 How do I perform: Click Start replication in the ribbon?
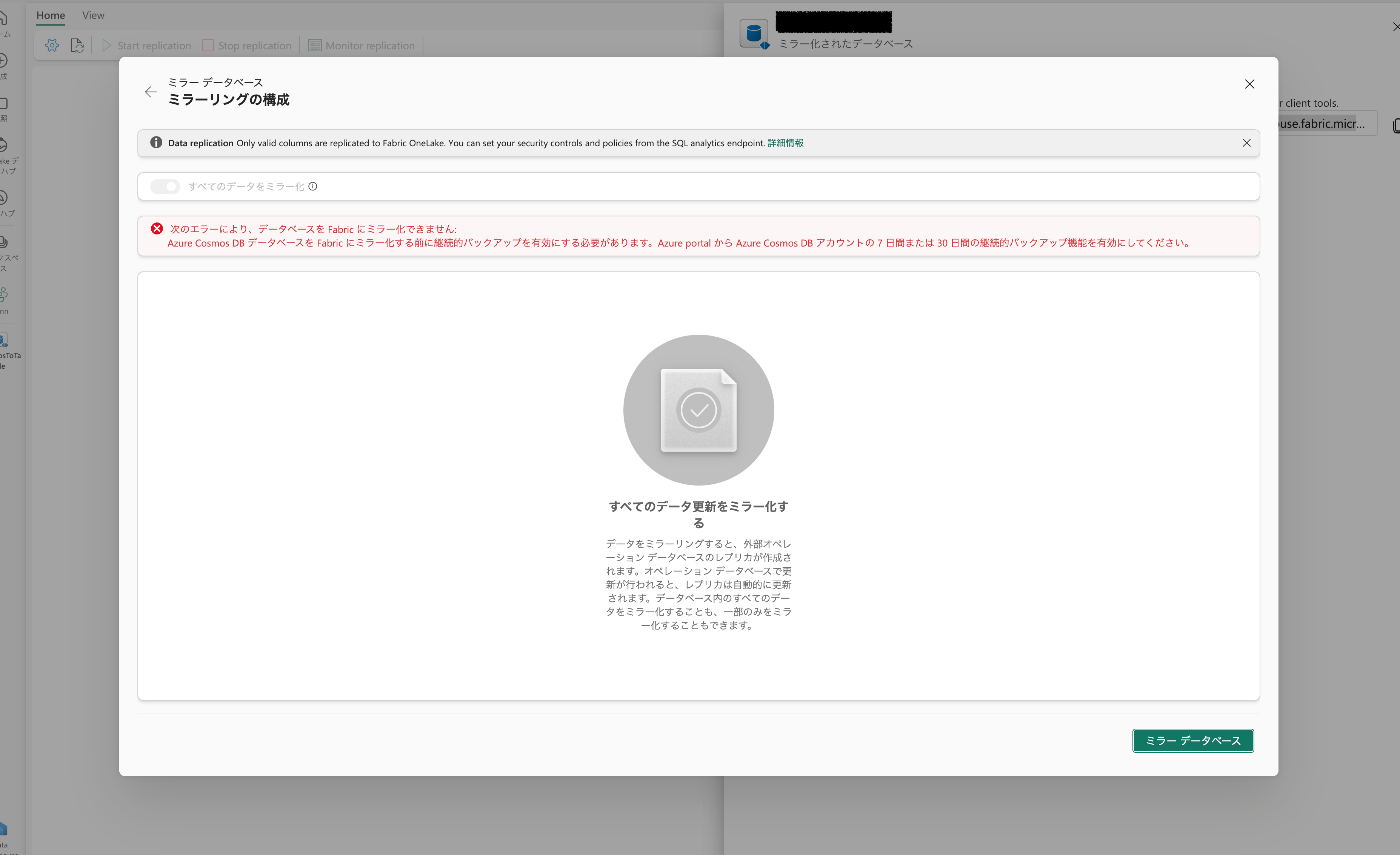[x=146, y=45]
